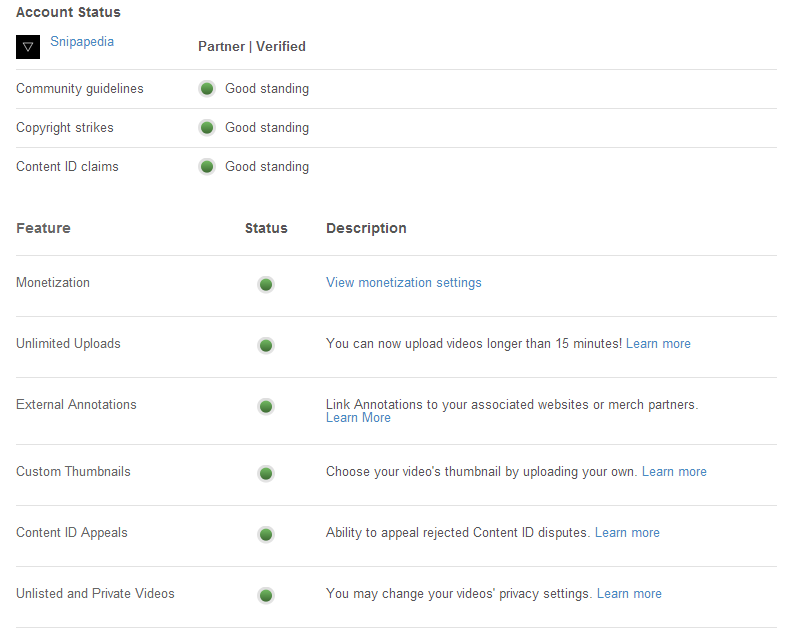Image resolution: width=799 pixels, height=640 pixels.
Task: Open Learn more for Custom Thumbnails
Action: 674,472
